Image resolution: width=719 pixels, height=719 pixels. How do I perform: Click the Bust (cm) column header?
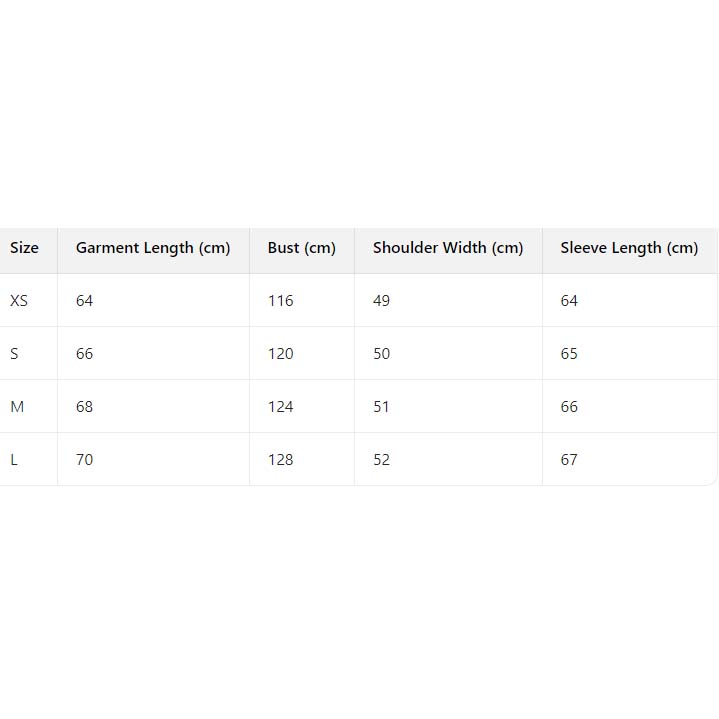pyautogui.click(x=301, y=248)
